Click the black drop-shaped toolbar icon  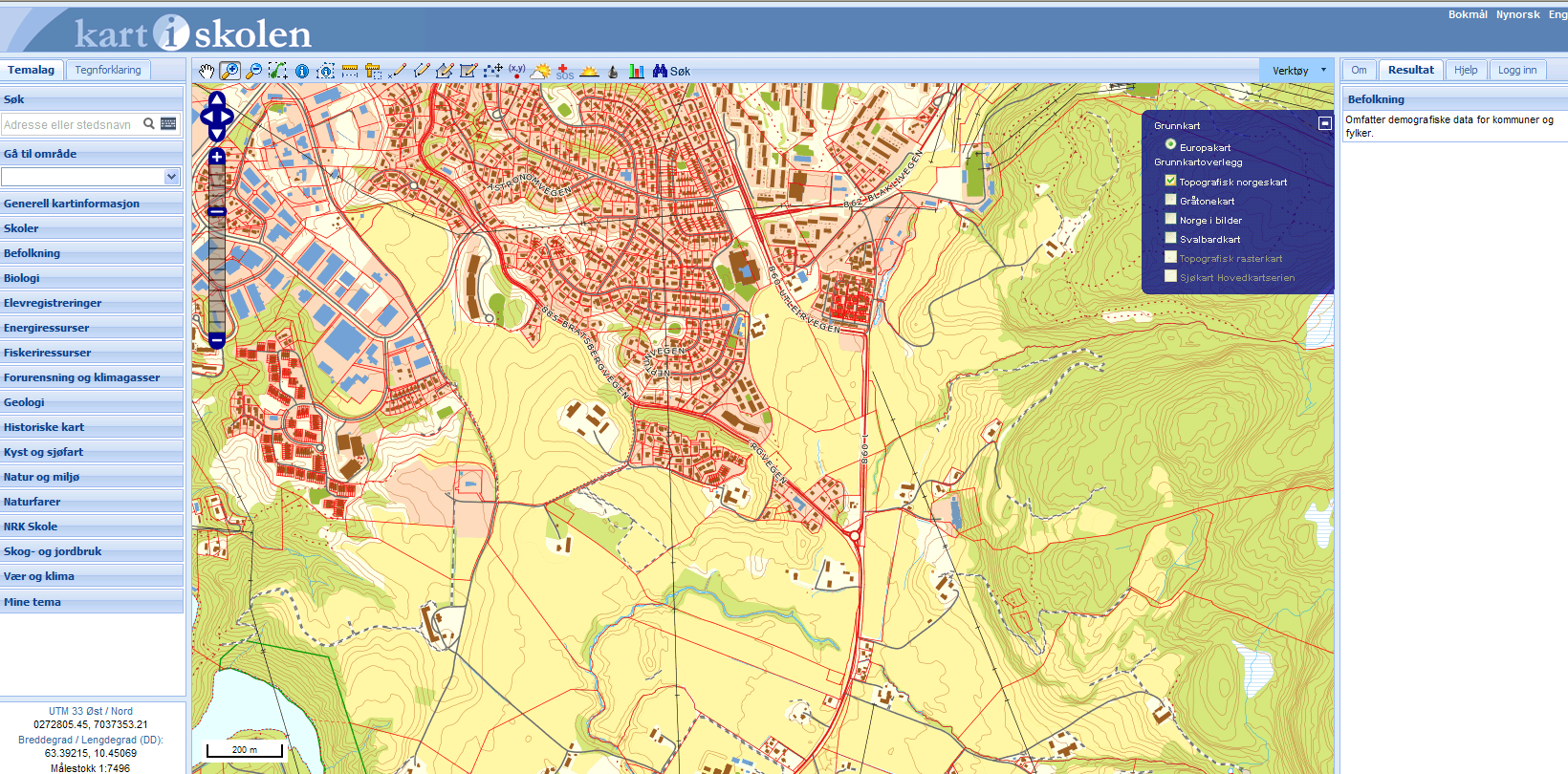coord(613,71)
